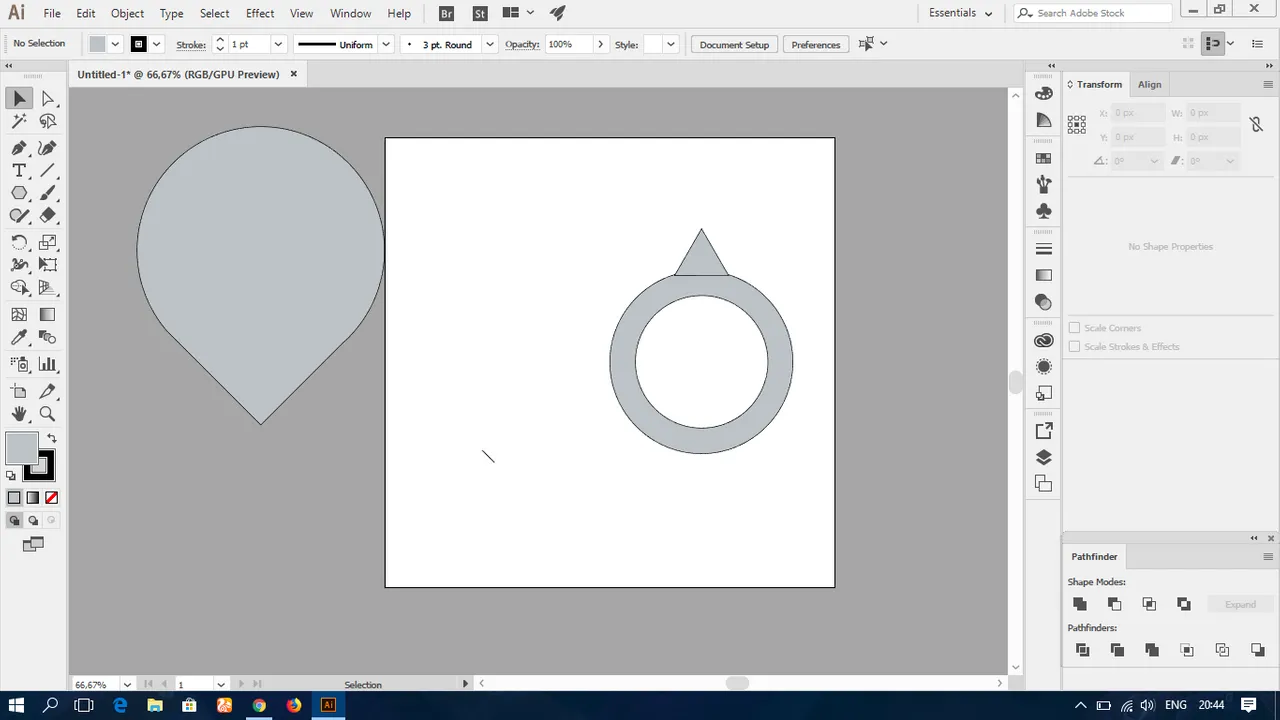Select the Artboard tool
Image resolution: width=1280 pixels, height=720 pixels.
[x=19, y=391]
